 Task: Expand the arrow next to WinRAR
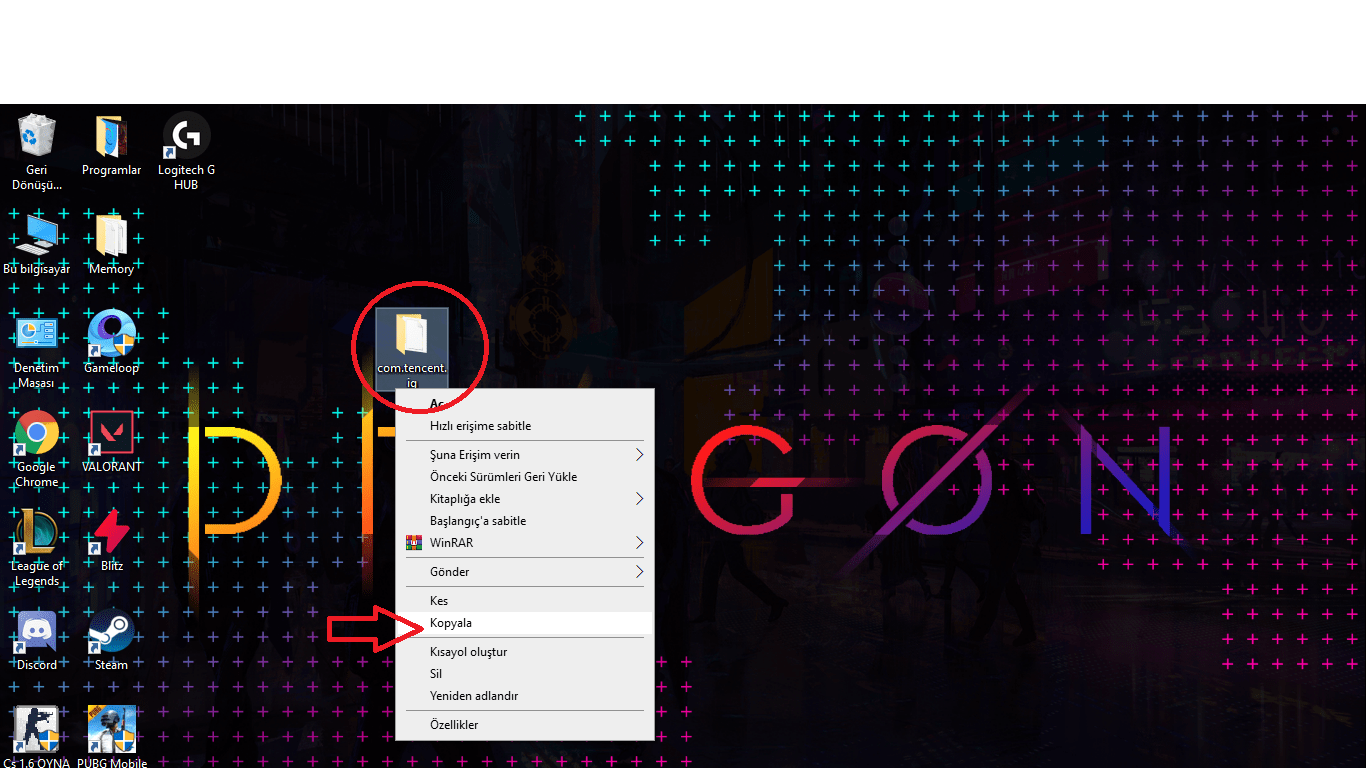click(x=640, y=543)
